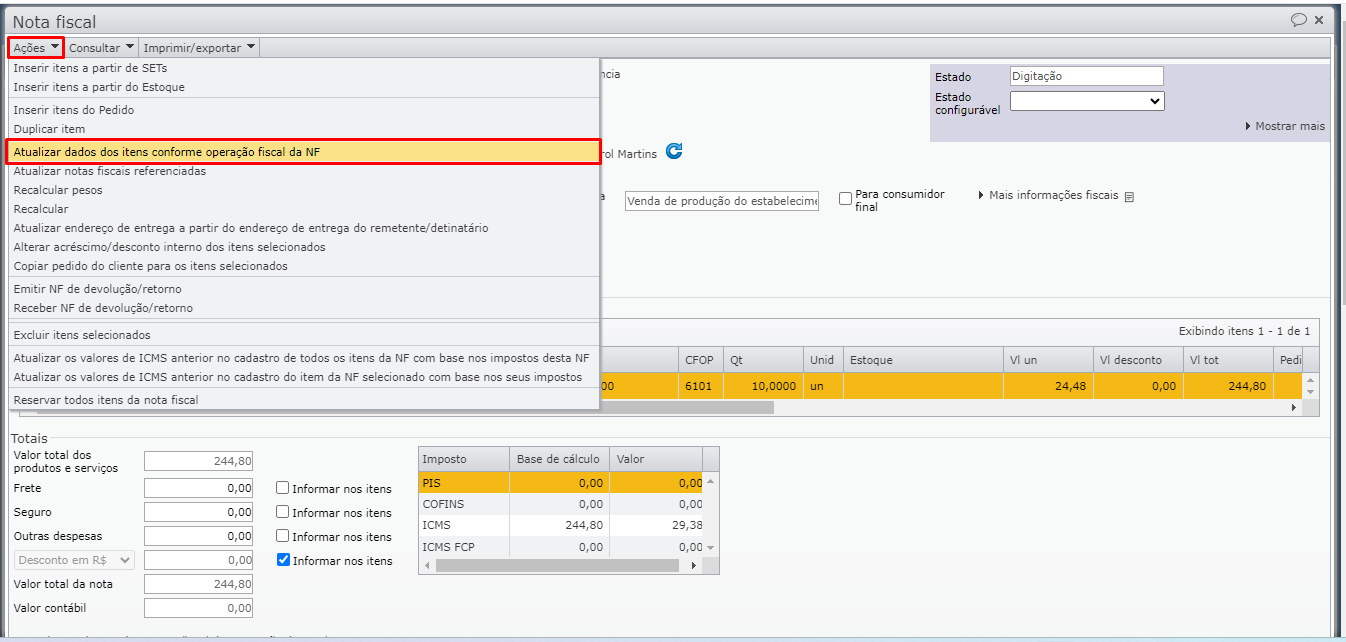
Task: Select the PIS tax row
Action: (560, 483)
